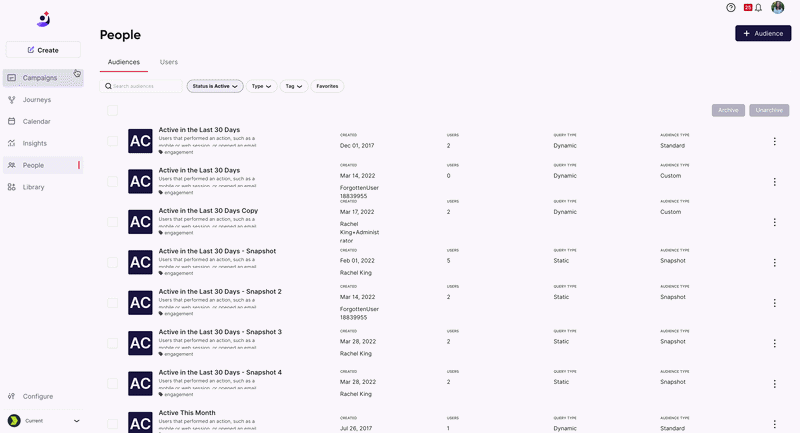Click engagement tag on Snapshot 4 row
Image resolution: width=800 pixels, height=433 pixels.
[176, 394]
